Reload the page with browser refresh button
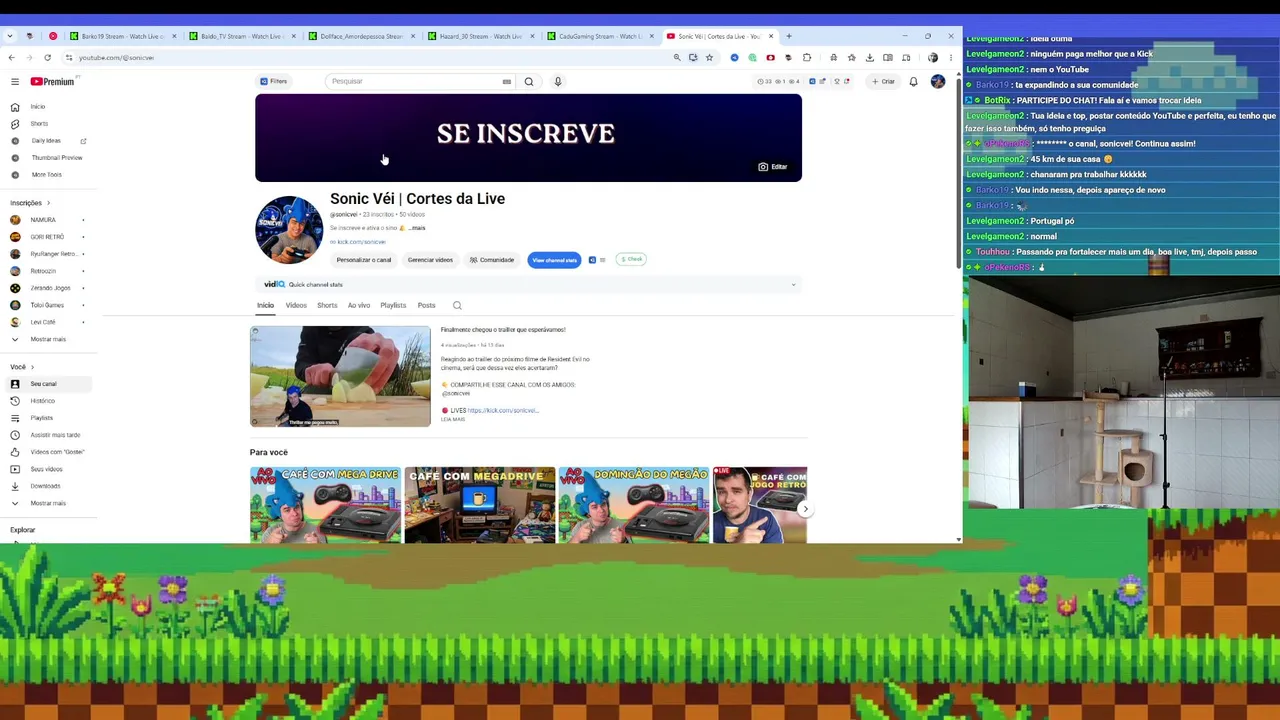This screenshot has height=720, width=1280. click(x=47, y=58)
